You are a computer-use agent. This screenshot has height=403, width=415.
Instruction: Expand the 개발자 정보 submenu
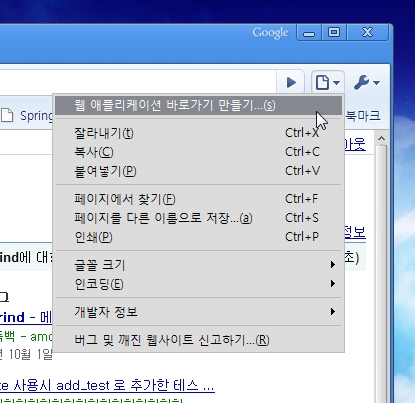coord(199,312)
